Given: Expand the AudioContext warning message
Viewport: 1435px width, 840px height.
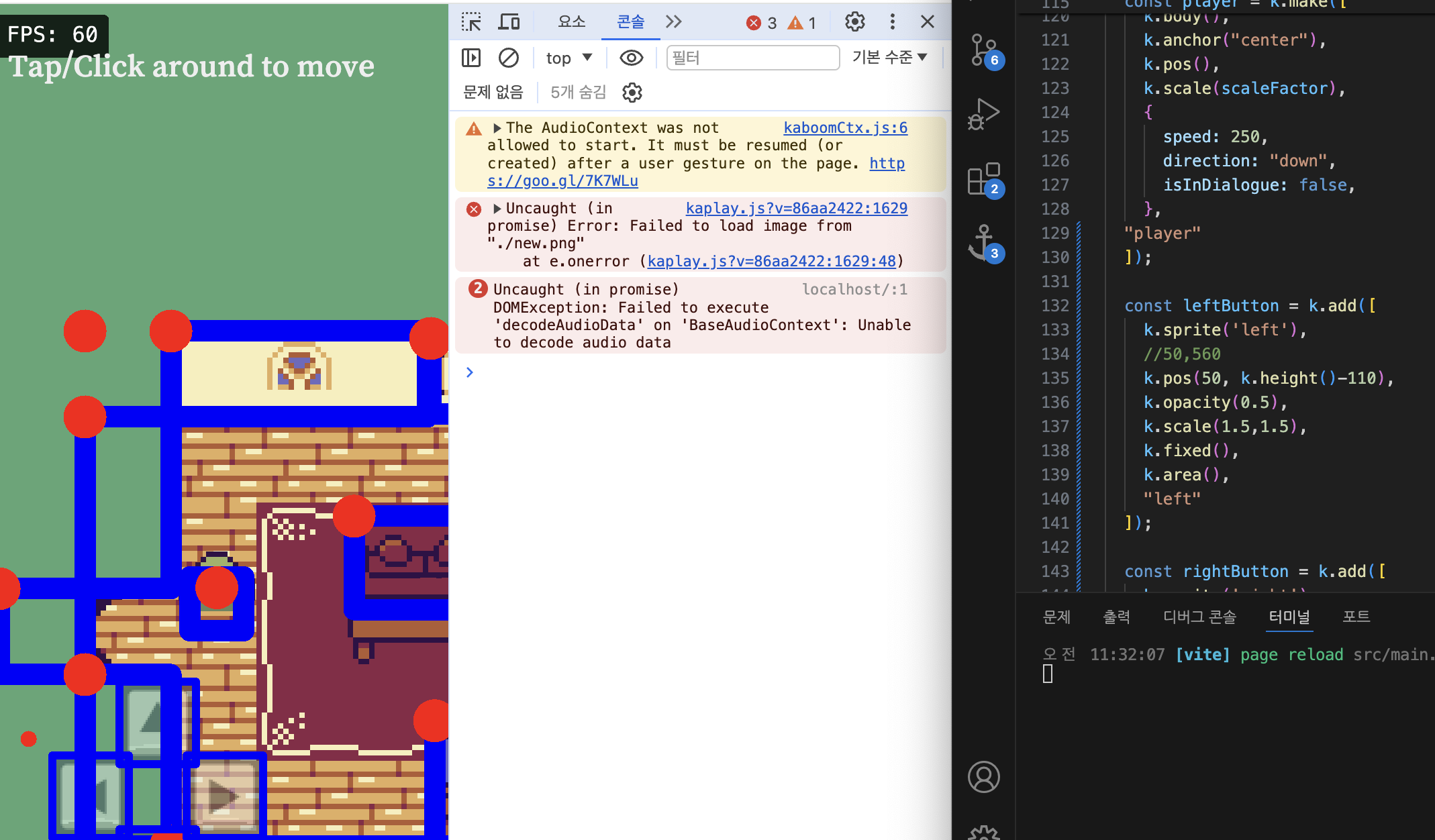Looking at the screenshot, I should (x=497, y=128).
